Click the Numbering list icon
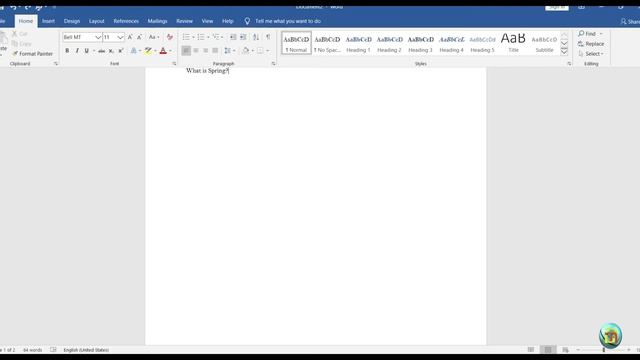This screenshot has height=360, width=640. point(200,37)
